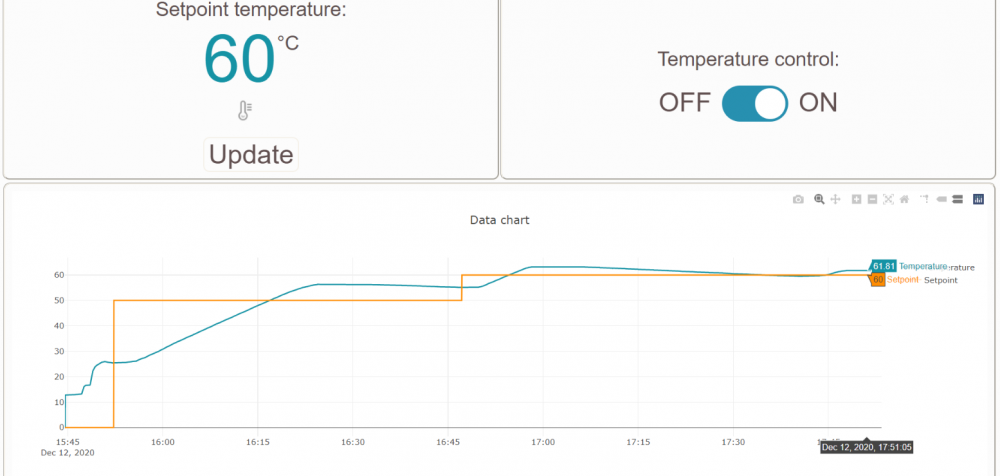The height and width of the screenshot is (476, 1000).
Task: Toggle the Setpoint trace legend entry
Action: [x=941, y=281]
